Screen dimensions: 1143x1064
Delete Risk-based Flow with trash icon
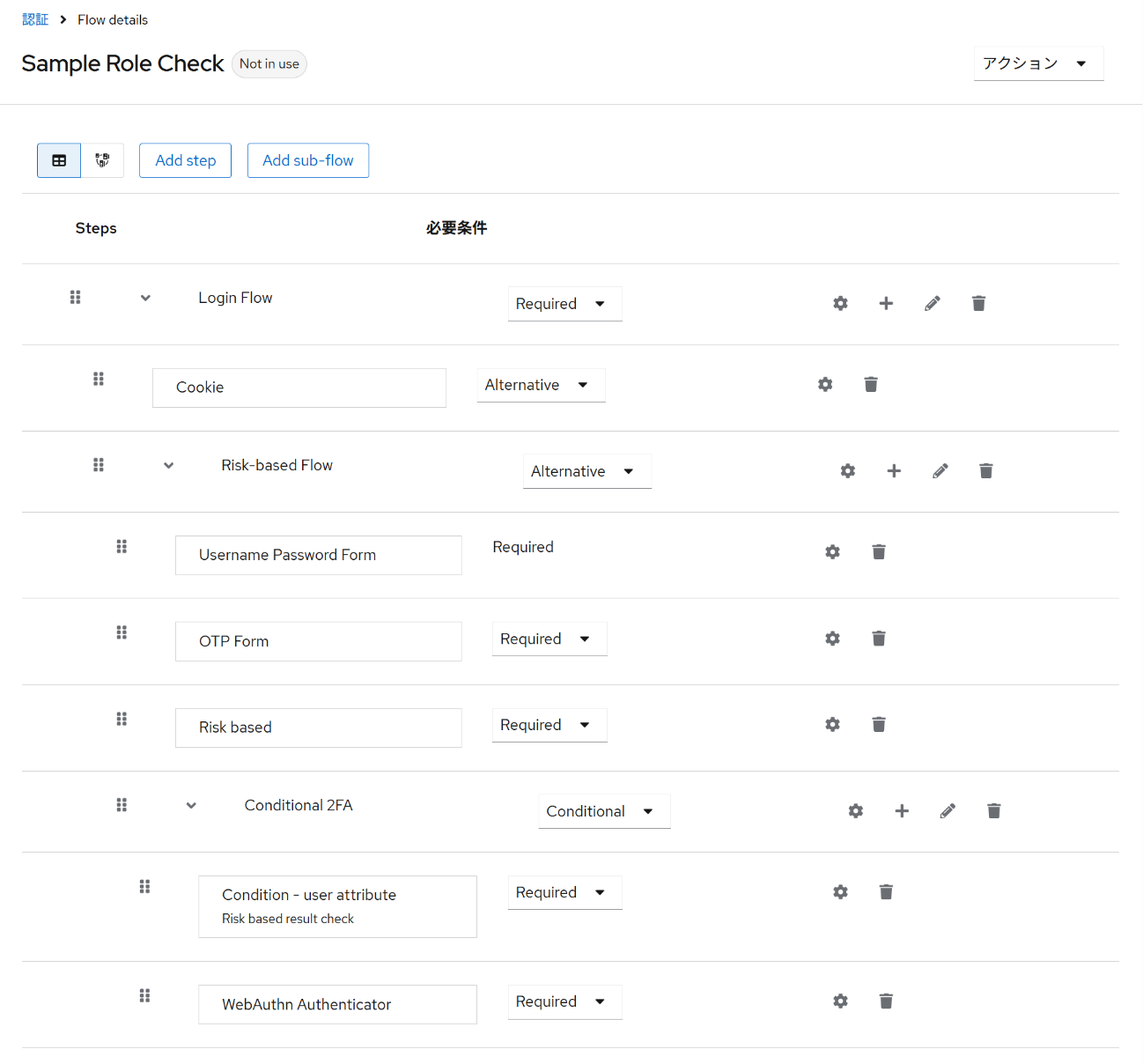pyautogui.click(x=986, y=470)
